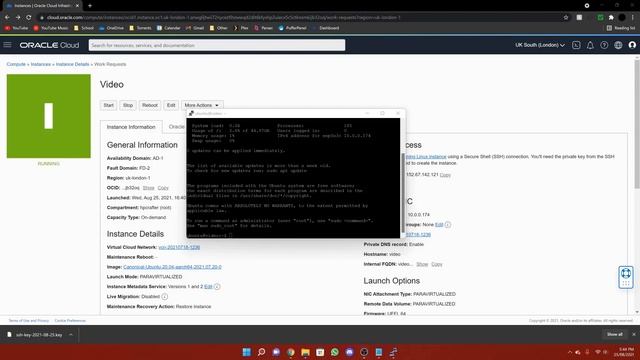
Task: Click the Start instance button
Action: [109, 105]
